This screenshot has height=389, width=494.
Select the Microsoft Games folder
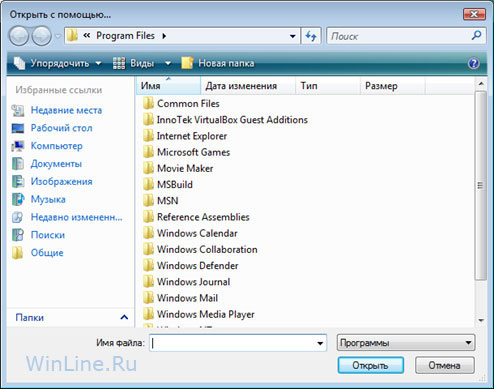pyautogui.click(x=186, y=152)
